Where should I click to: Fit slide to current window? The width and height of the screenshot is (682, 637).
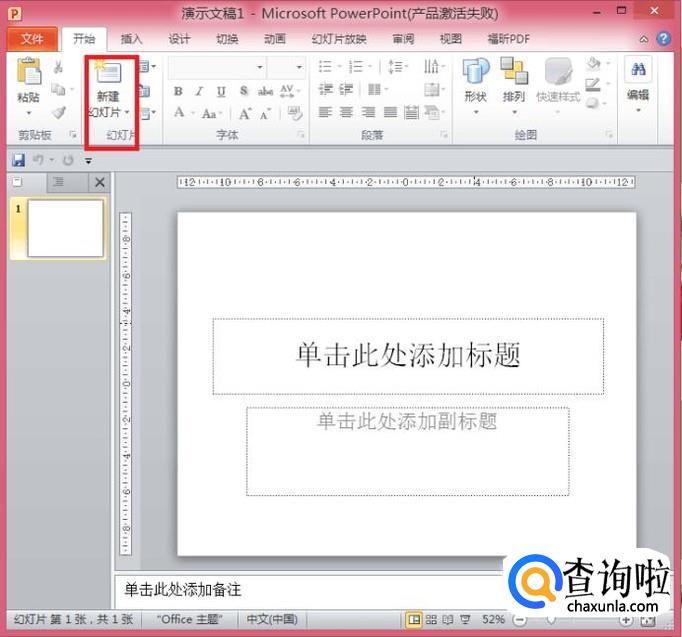647,620
